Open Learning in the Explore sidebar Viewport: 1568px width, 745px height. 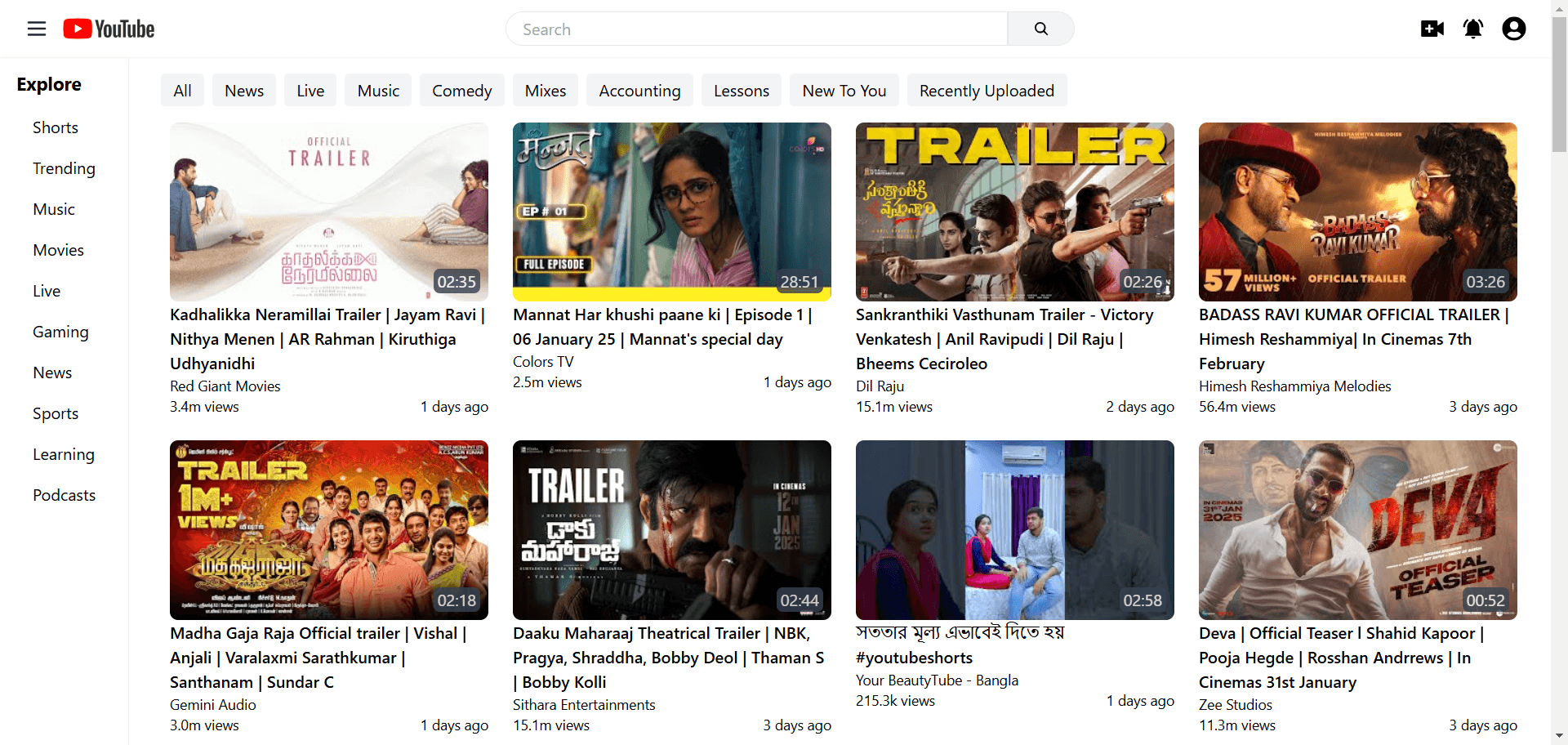pos(64,454)
